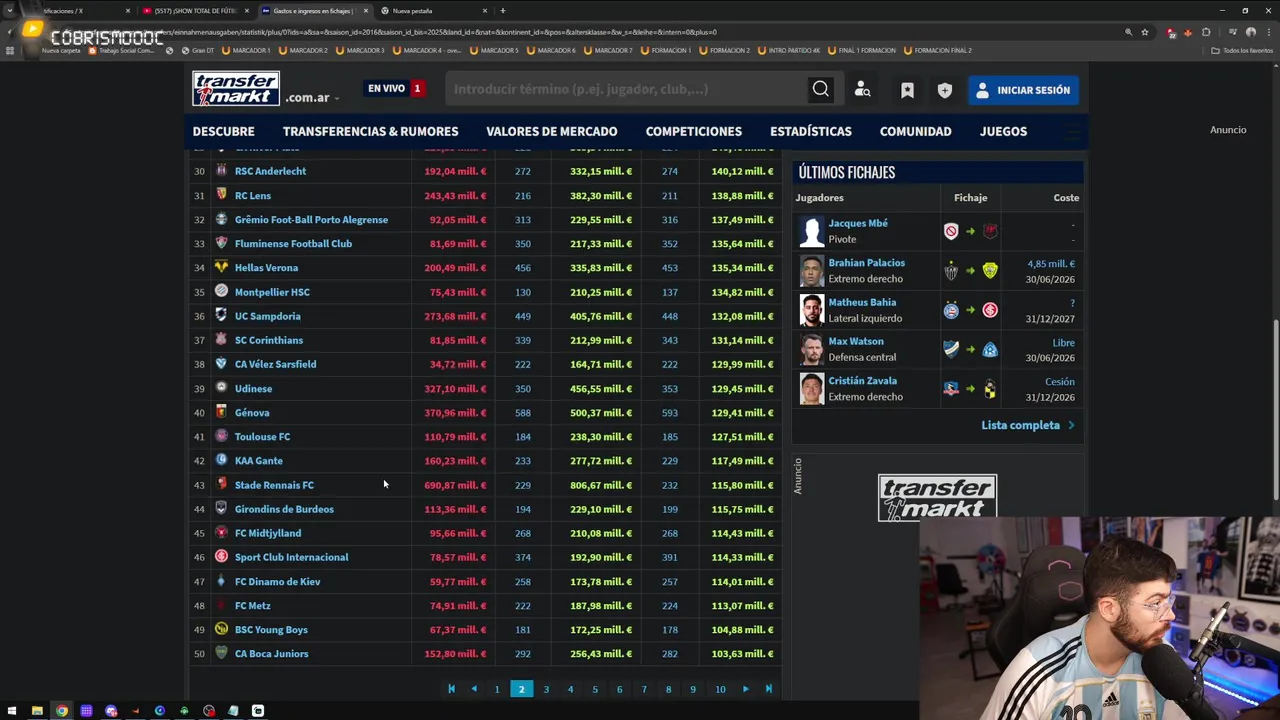
Task: Select page 3 in pagination
Action: click(x=546, y=689)
